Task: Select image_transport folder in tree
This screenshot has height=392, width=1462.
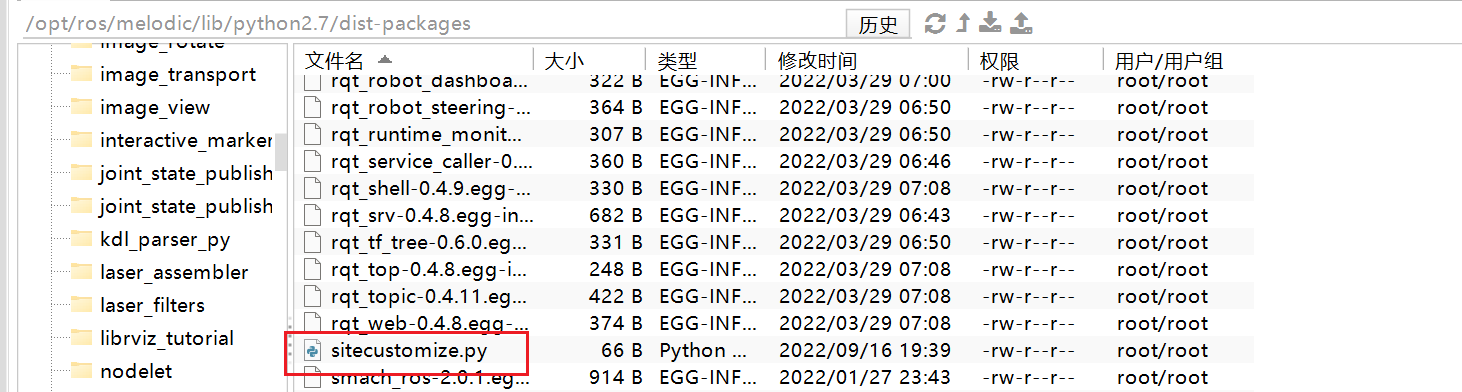Action: pyautogui.click(x=178, y=74)
